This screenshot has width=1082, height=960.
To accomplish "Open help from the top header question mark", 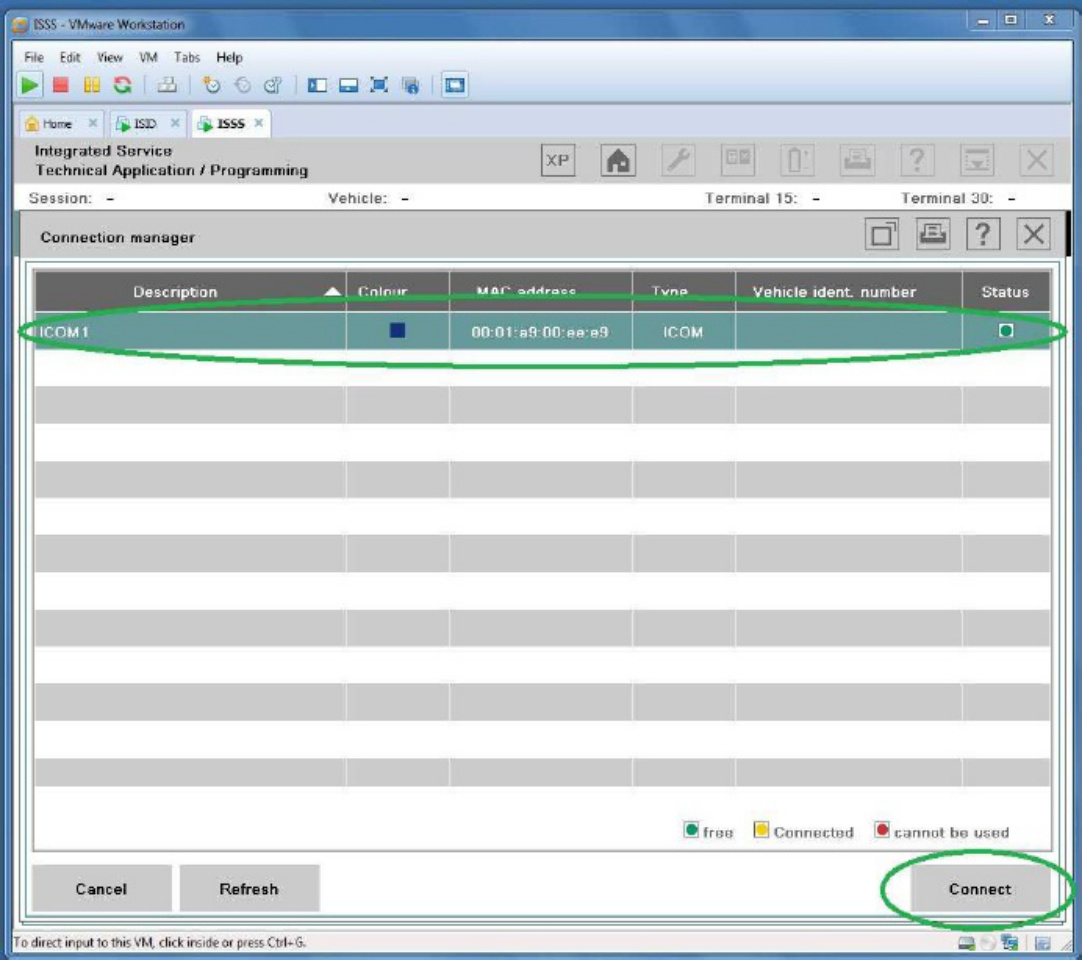I will (x=917, y=160).
